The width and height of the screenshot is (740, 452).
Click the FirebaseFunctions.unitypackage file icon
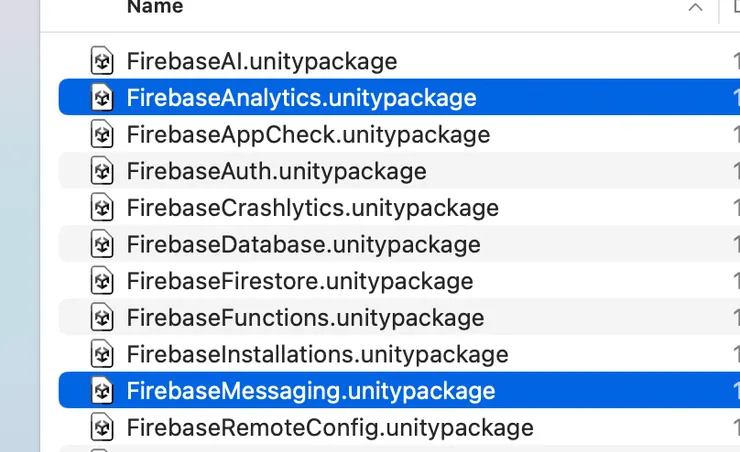click(101, 318)
